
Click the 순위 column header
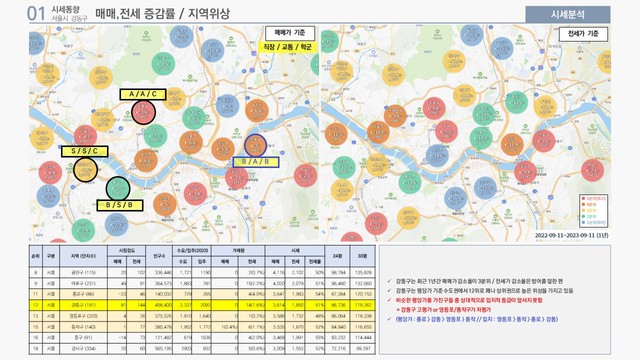[35, 256]
